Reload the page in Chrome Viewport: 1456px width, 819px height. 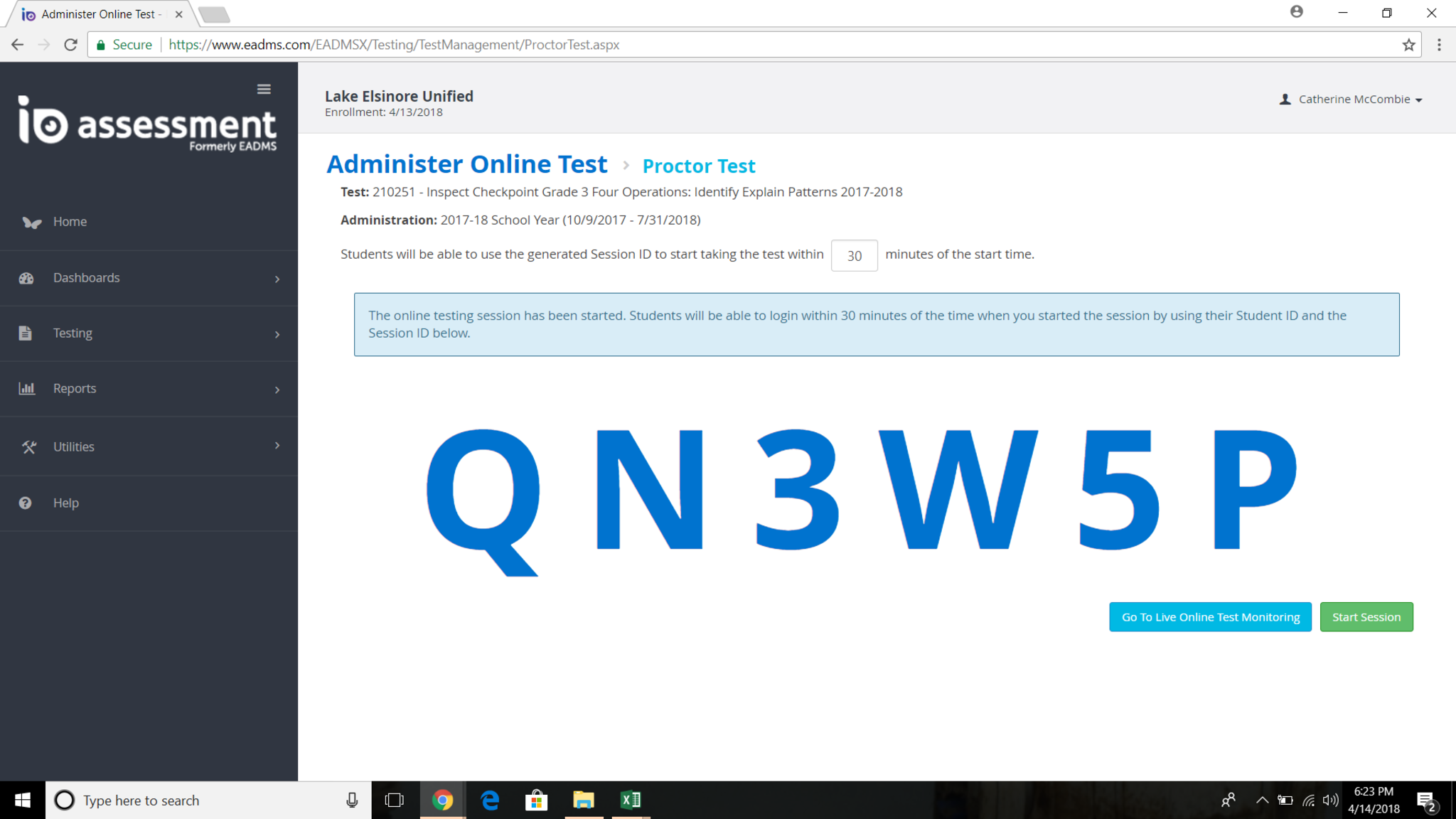point(70,45)
